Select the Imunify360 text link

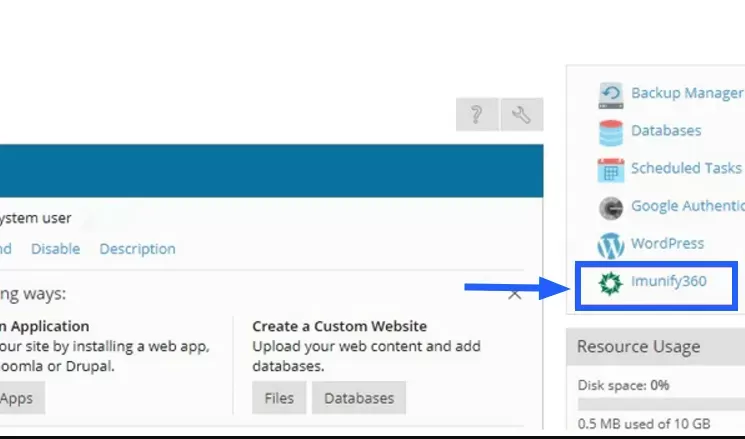coord(668,282)
